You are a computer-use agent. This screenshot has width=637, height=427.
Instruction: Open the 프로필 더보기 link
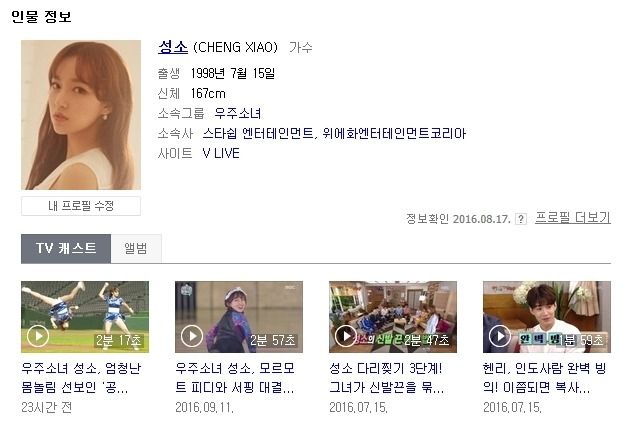pos(573,217)
